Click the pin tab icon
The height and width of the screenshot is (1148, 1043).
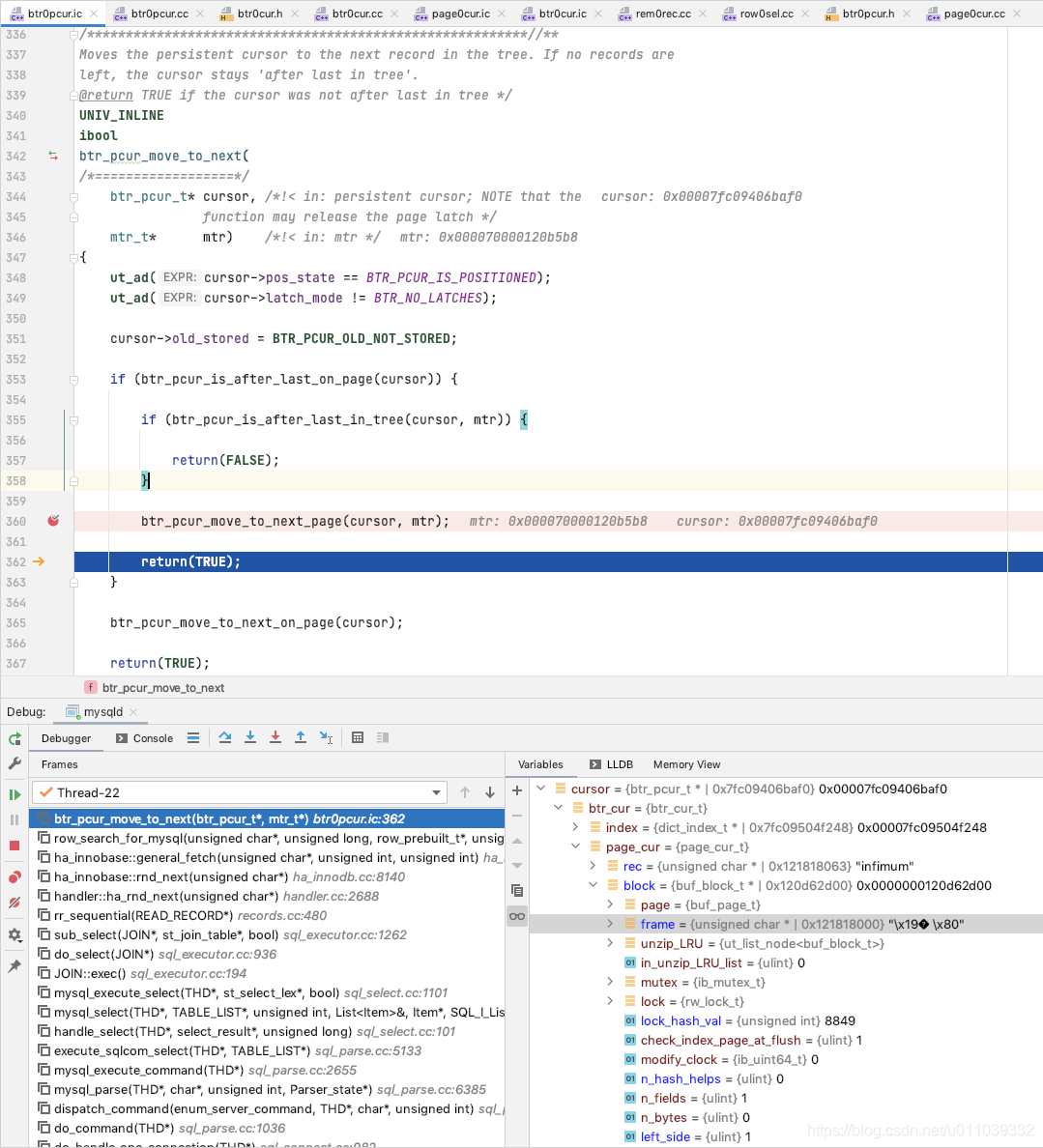[x=14, y=966]
